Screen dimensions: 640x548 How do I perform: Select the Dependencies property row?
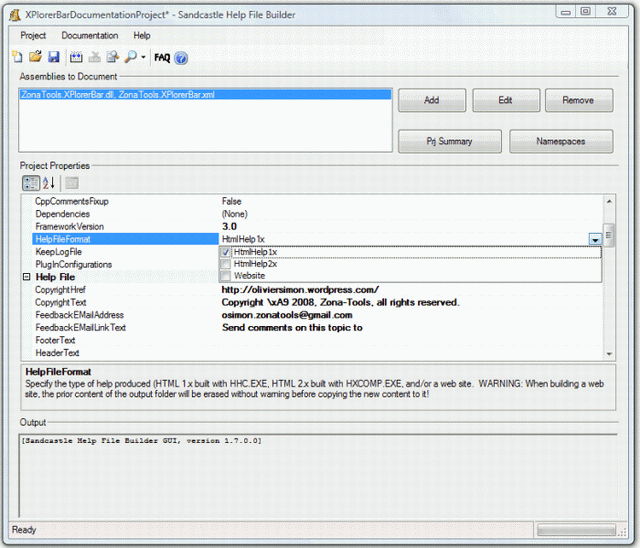click(x=62, y=214)
